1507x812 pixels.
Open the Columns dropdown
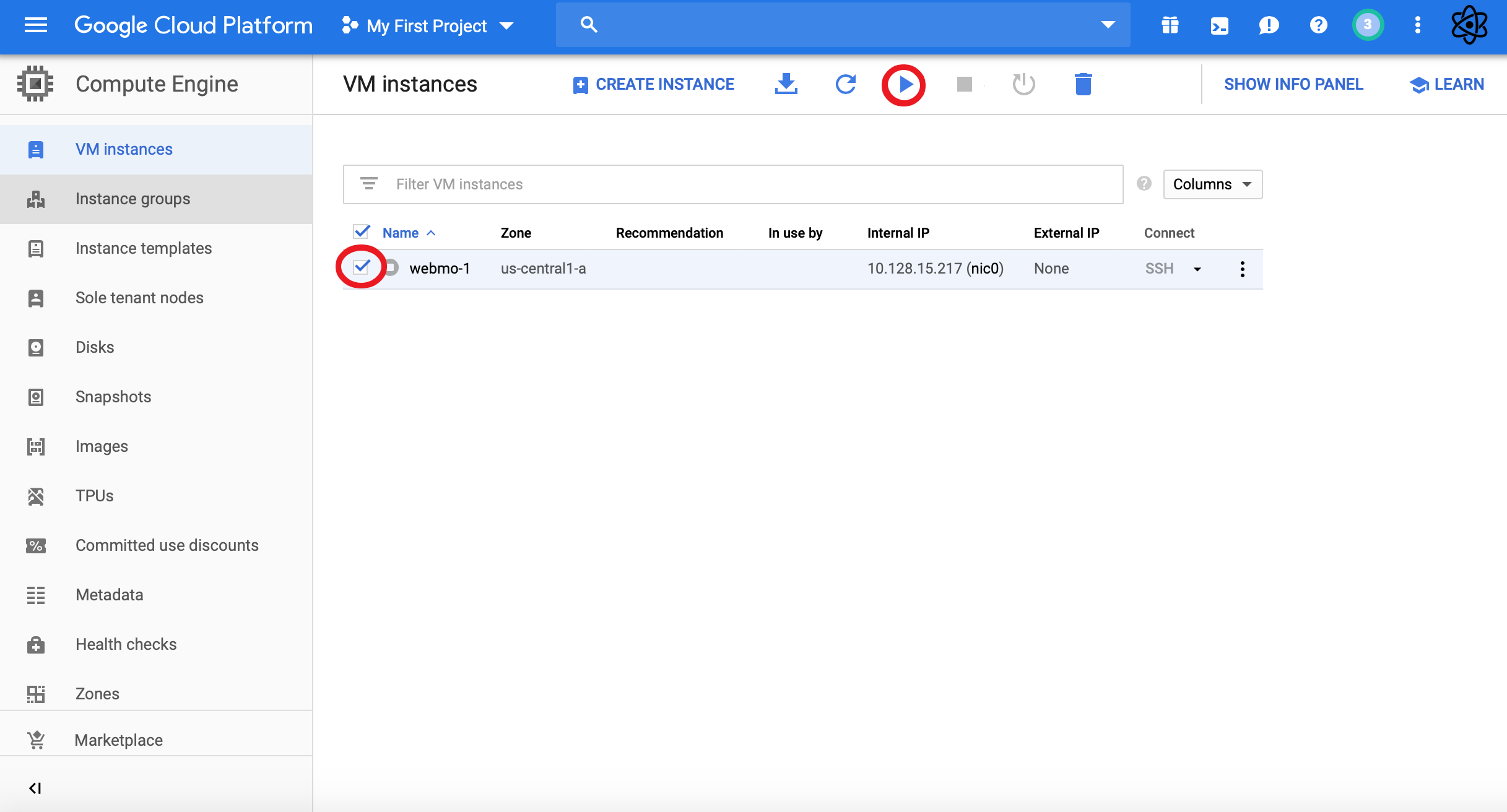[1212, 184]
